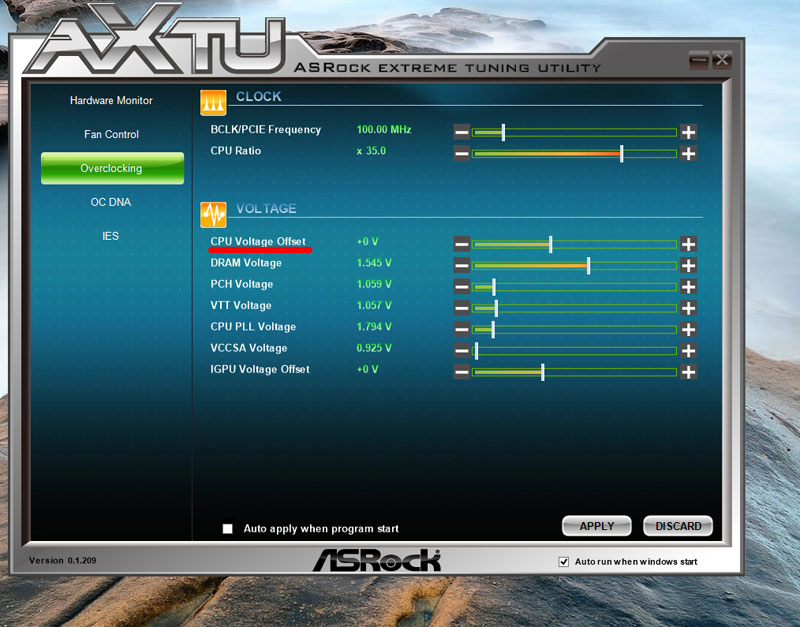Apply the overclocking settings
The width and height of the screenshot is (800, 627).
[x=596, y=526]
